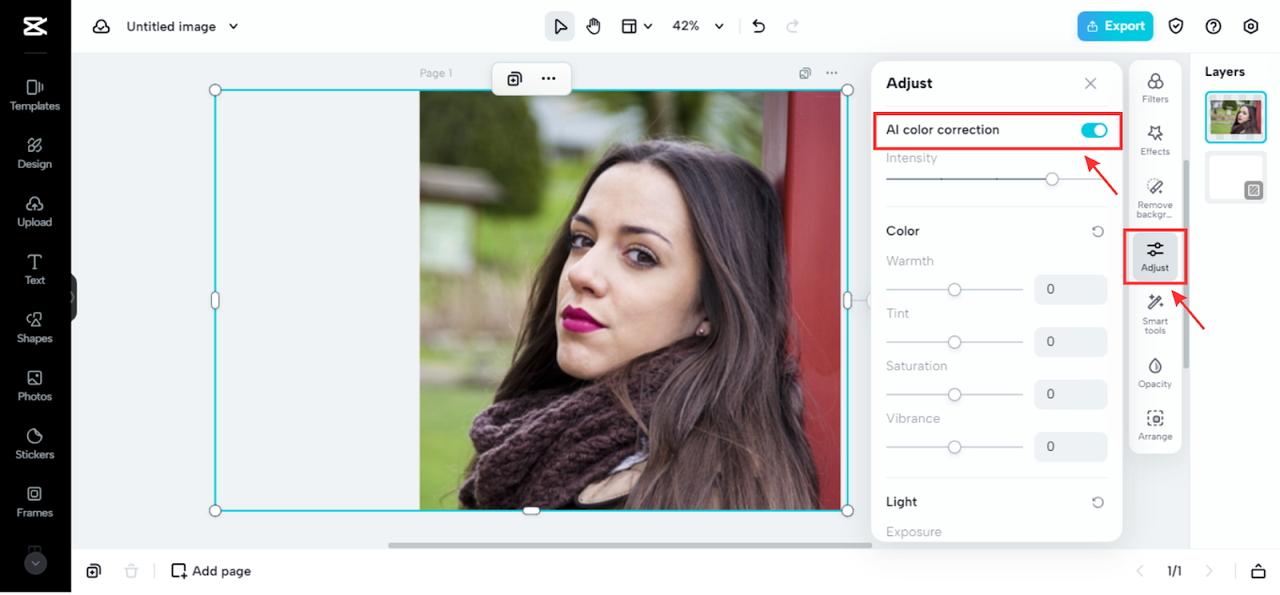
Task: Open the Smart tools option
Action: click(x=1155, y=315)
